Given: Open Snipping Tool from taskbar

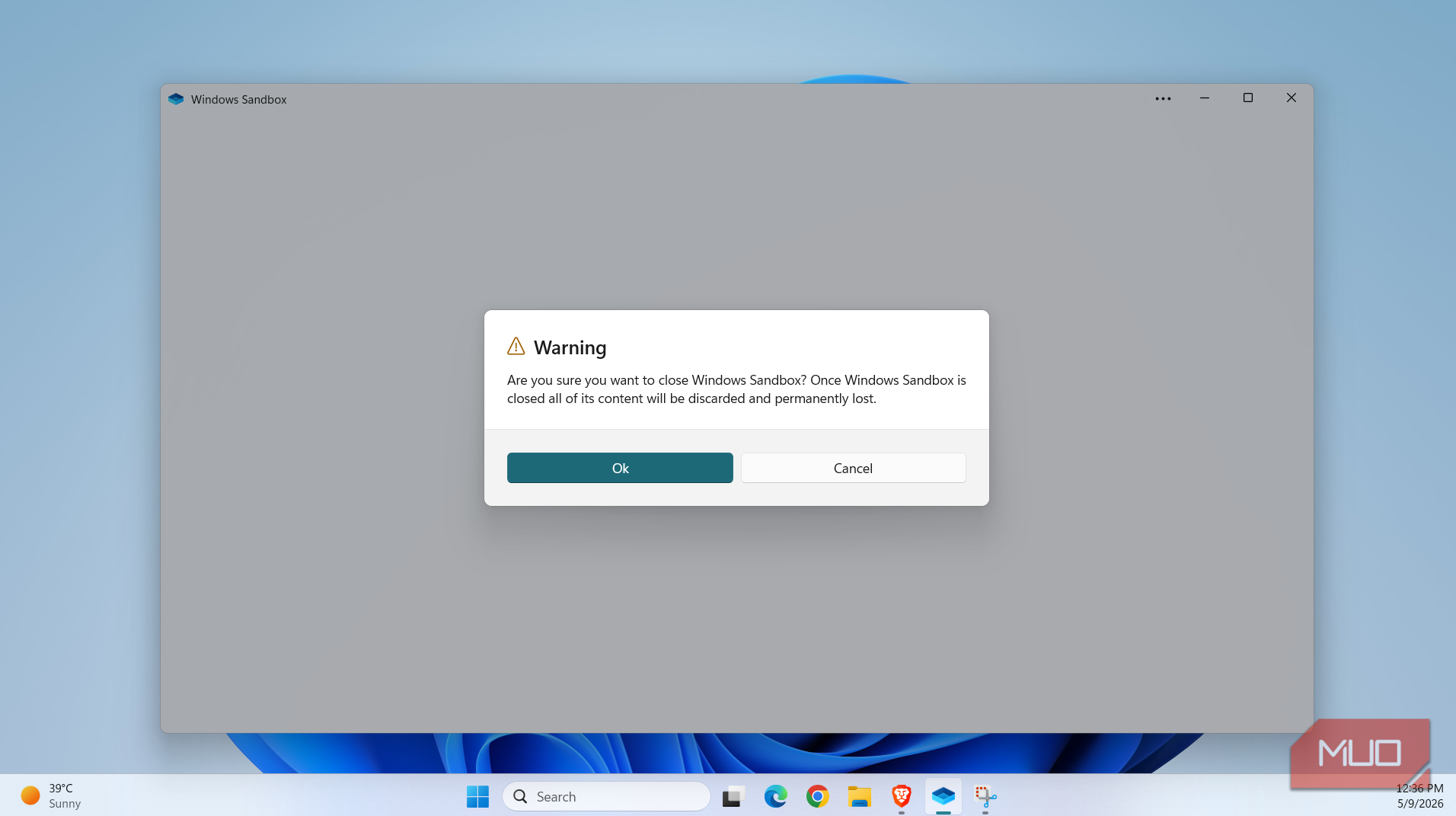Looking at the screenshot, I should coord(985,796).
